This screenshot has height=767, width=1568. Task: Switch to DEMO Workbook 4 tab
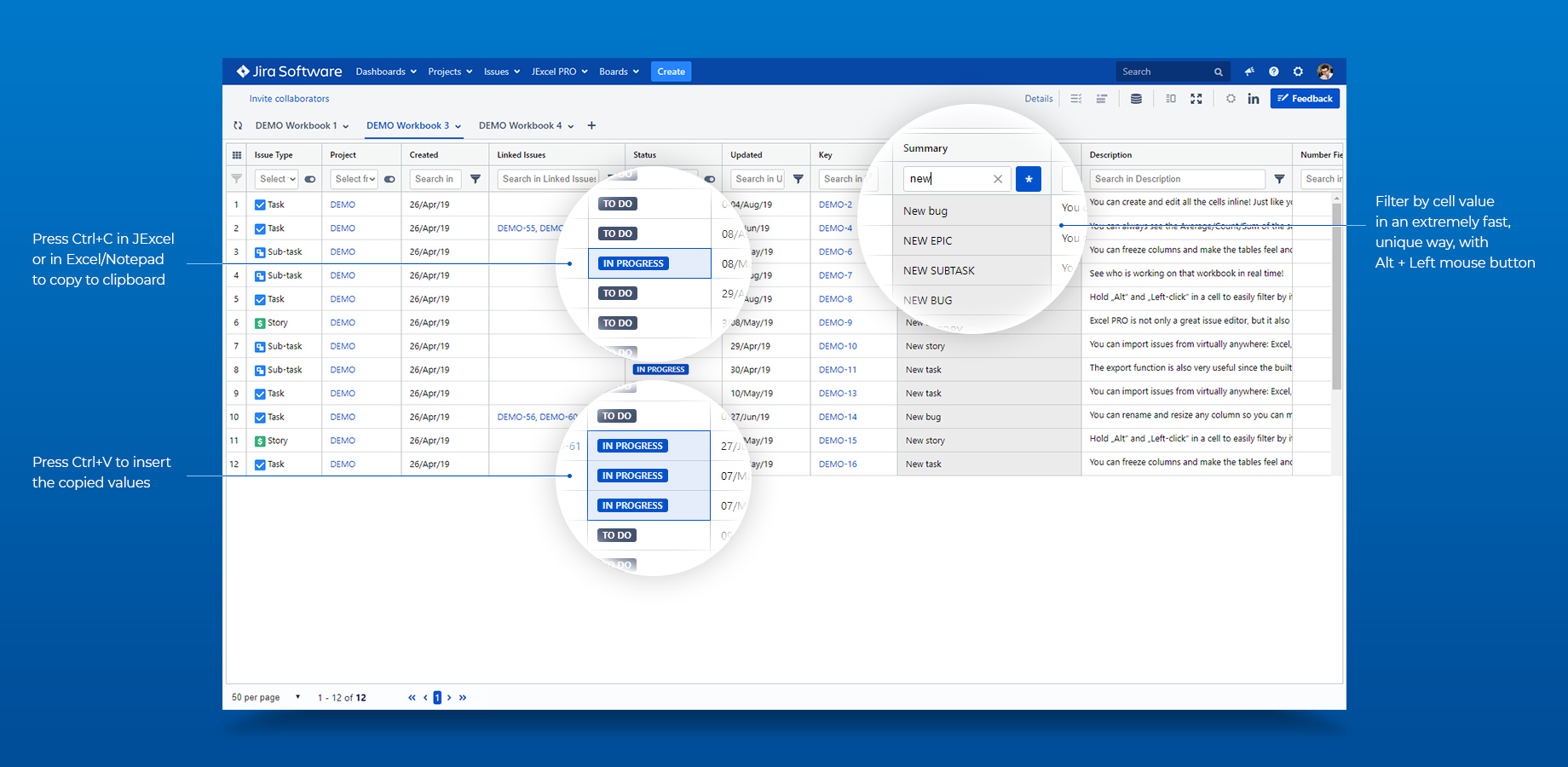tap(520, 125)
